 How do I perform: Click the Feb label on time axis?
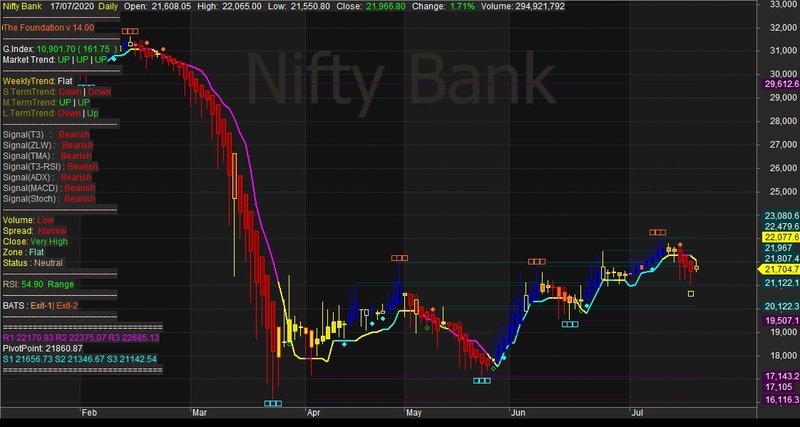click(x=89, y=413)
